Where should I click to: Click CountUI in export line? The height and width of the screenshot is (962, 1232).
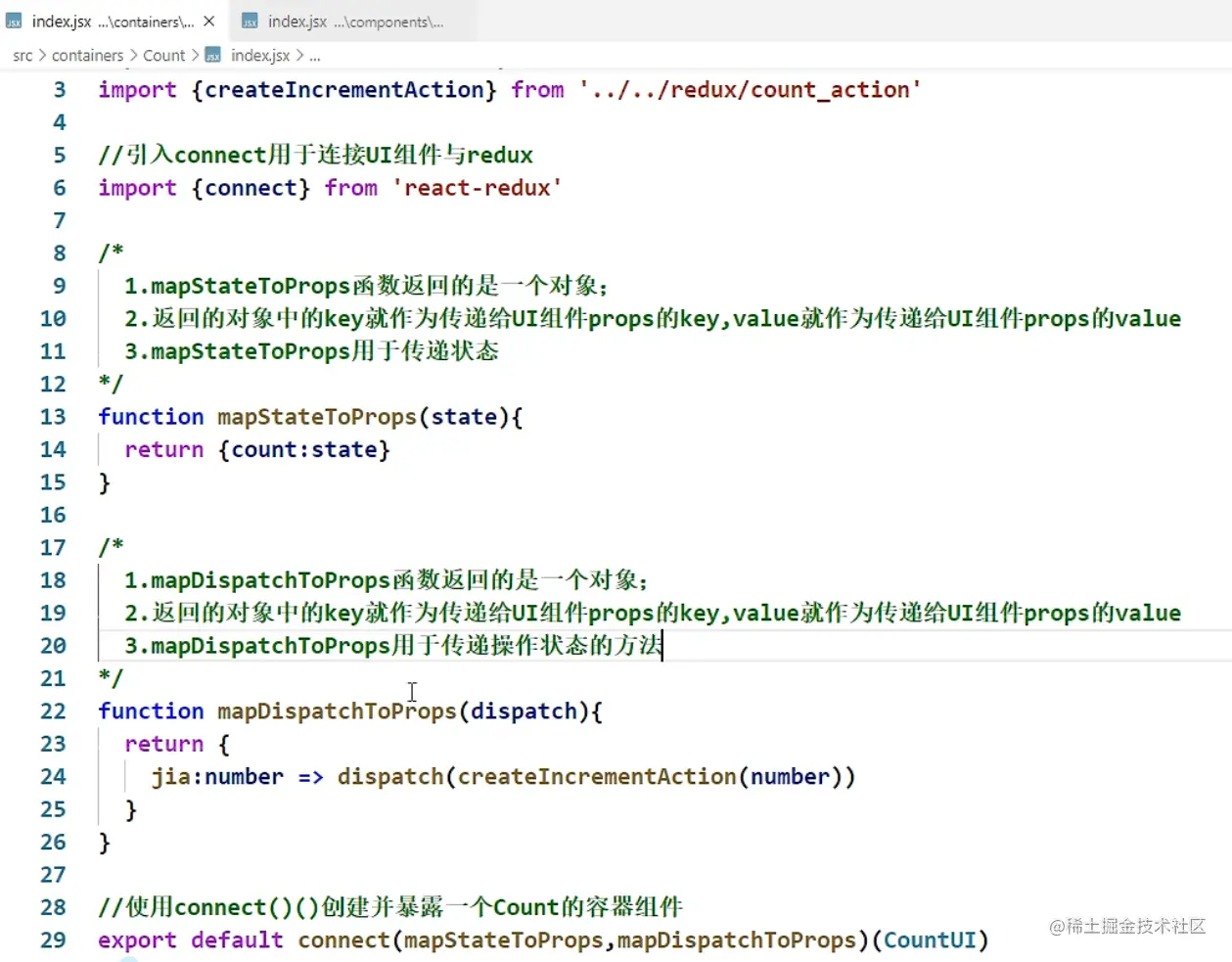click(930, 940)
